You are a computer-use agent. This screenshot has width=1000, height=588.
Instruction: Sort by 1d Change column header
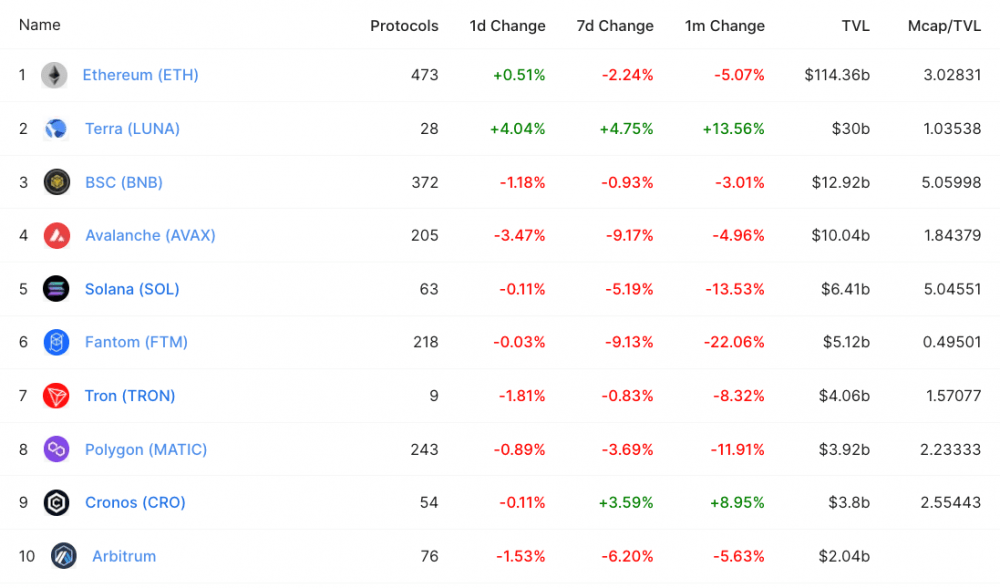click(508, 26)
